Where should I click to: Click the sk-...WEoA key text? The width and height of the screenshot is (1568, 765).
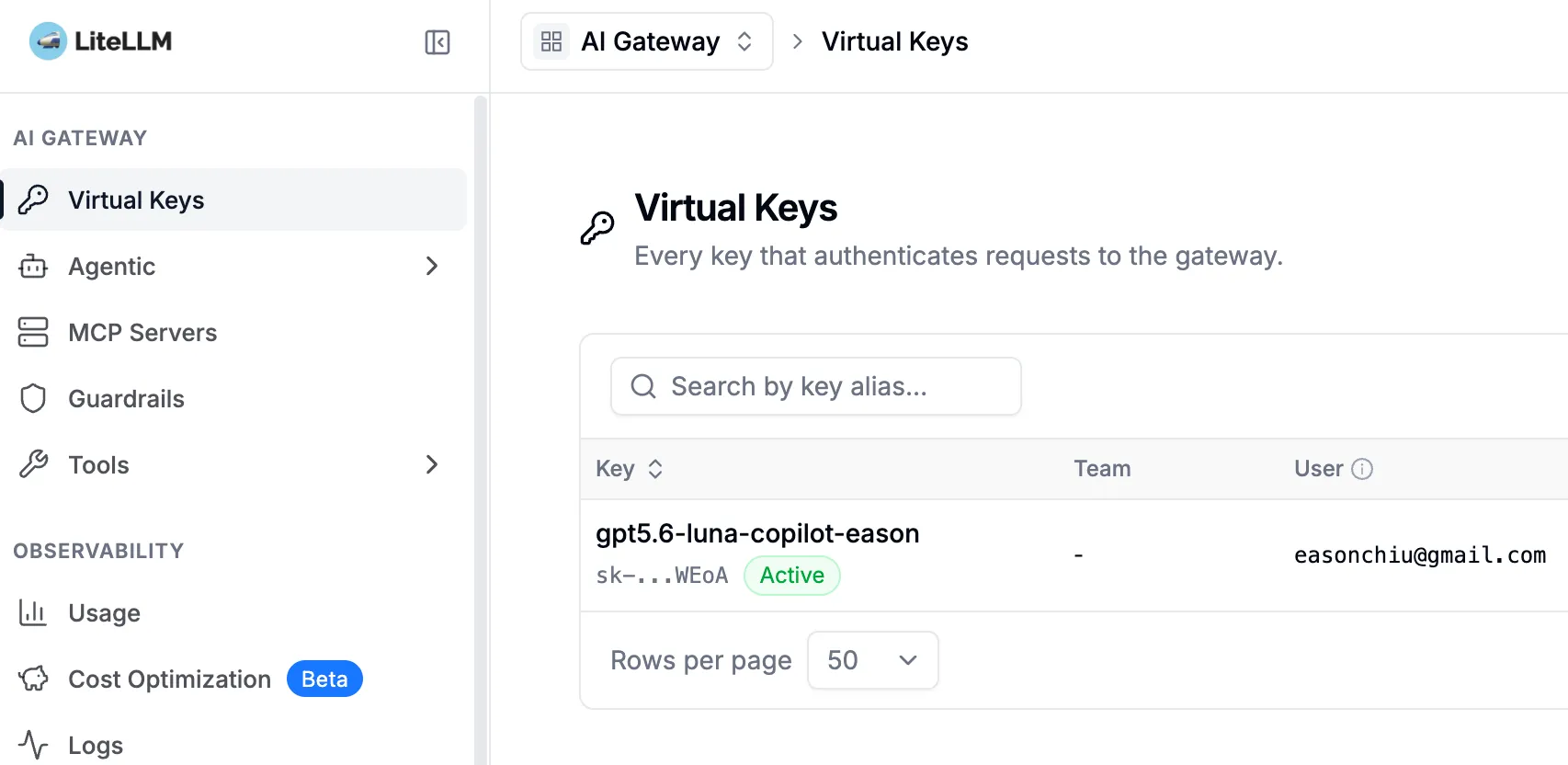tap(662, 576)
